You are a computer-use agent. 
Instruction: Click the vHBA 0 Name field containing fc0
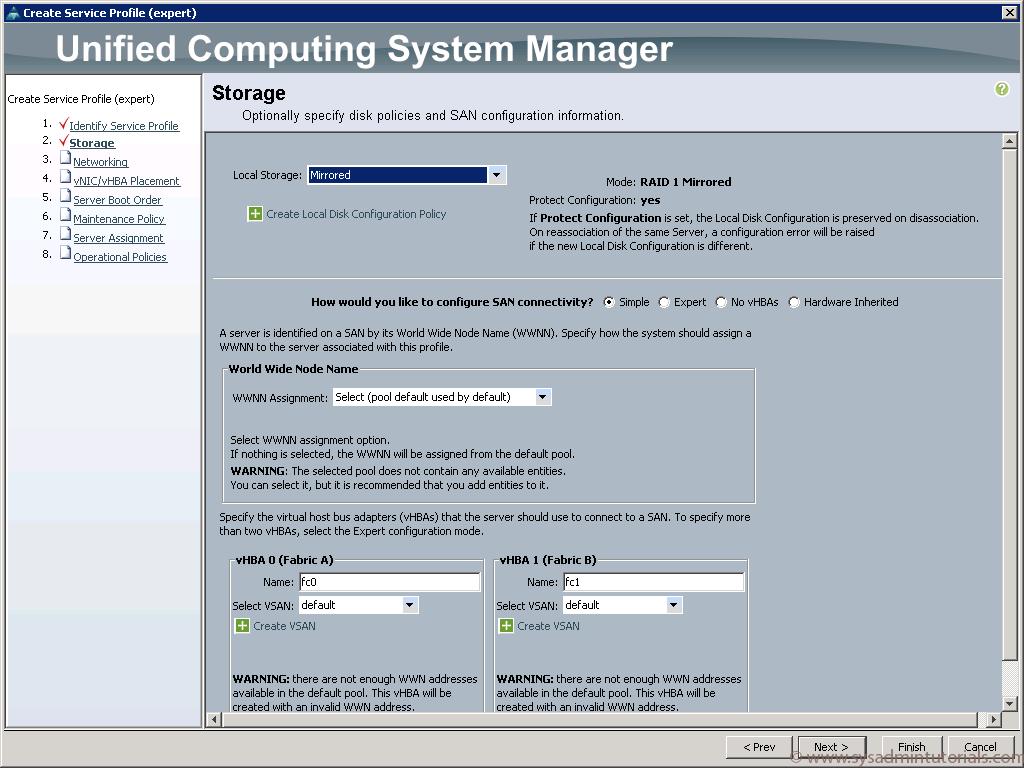(390, 582)
